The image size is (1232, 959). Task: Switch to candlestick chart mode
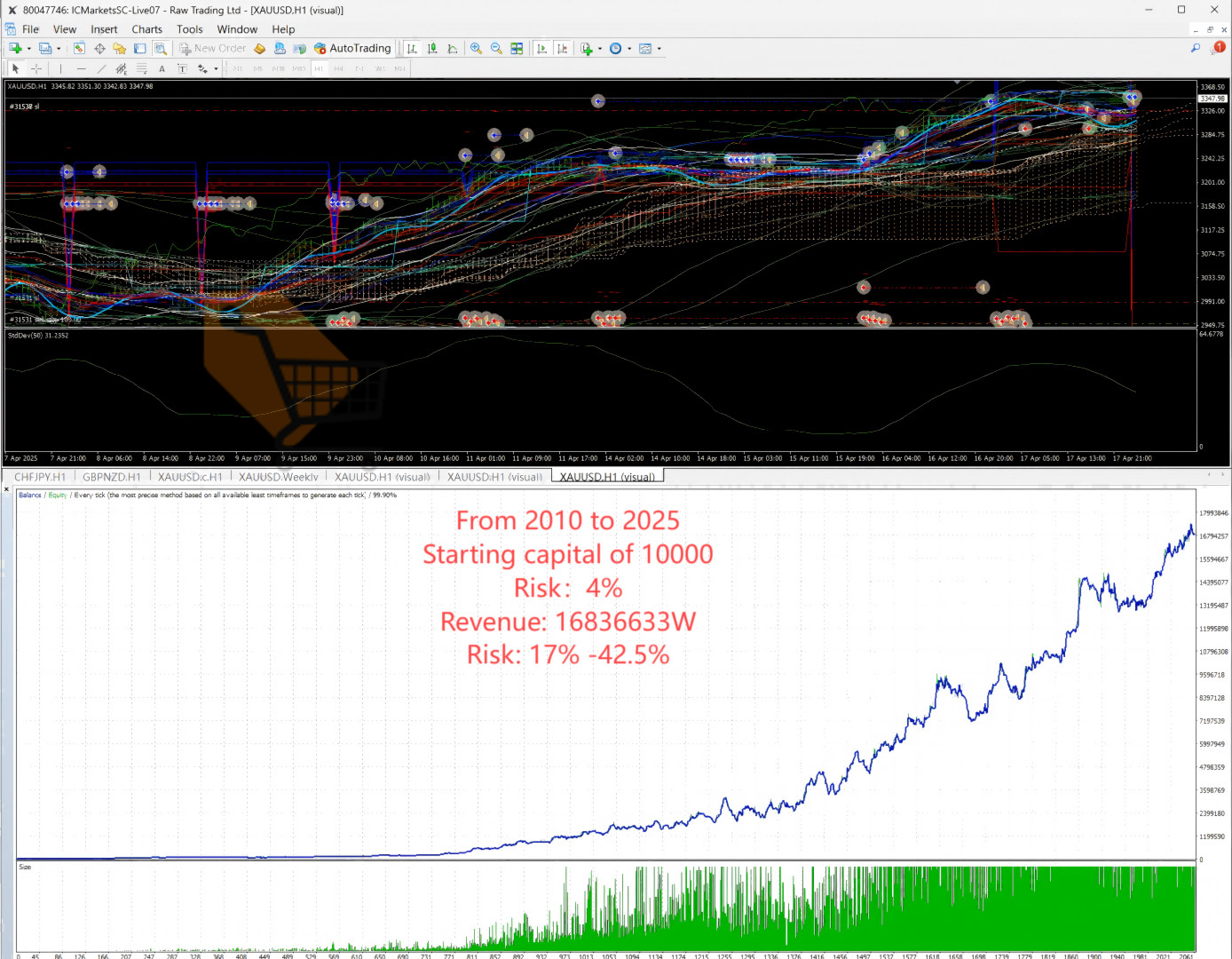tap(430, 48)
